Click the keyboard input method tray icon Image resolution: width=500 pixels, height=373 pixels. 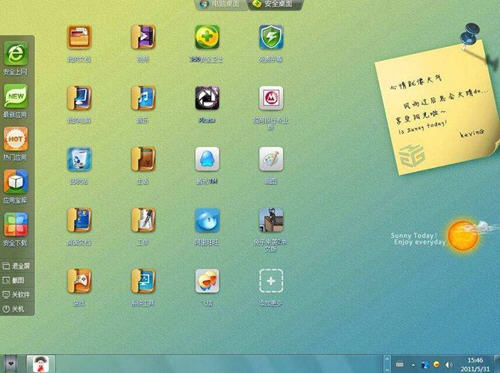[x=400, y=364]
